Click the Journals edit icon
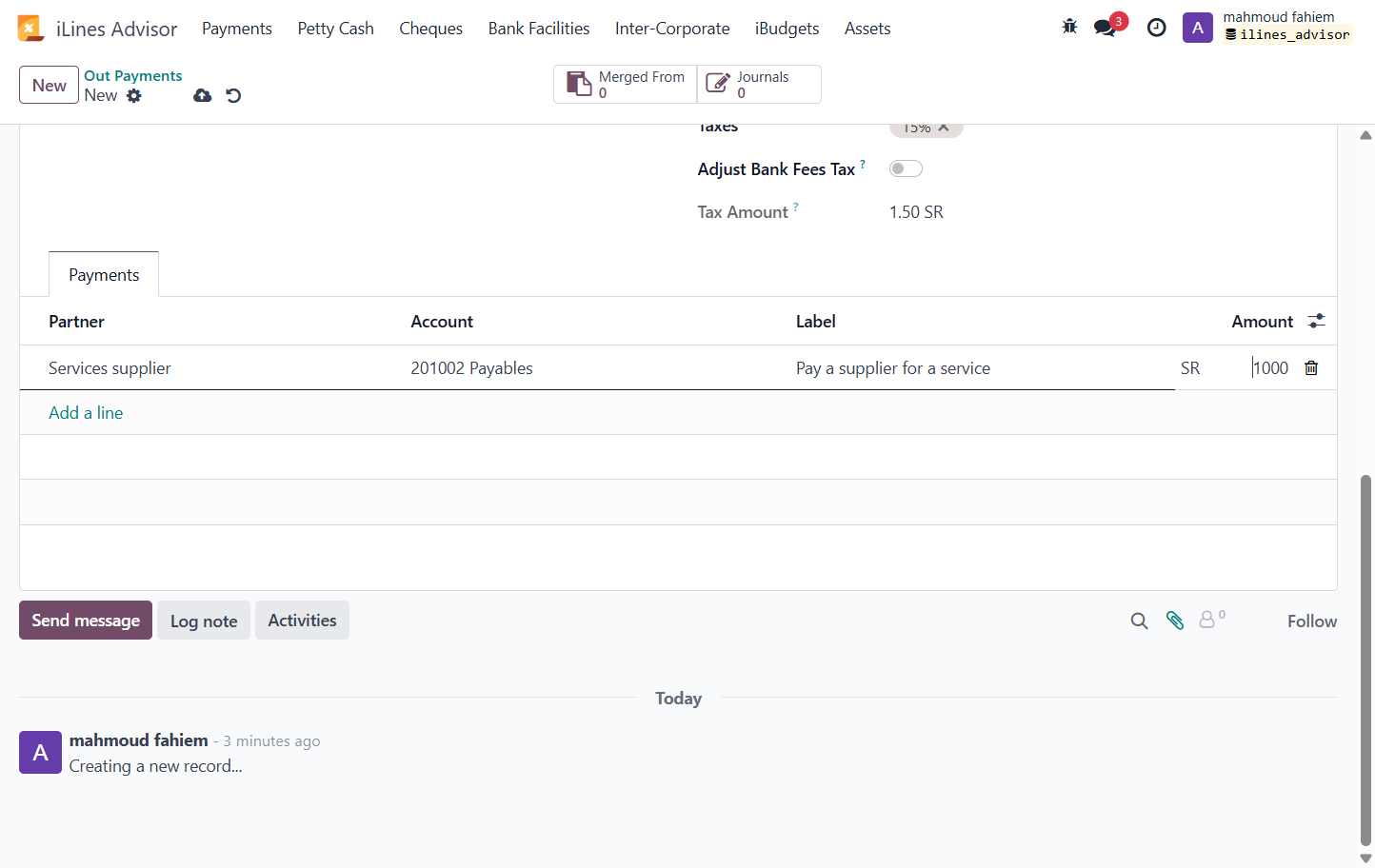The width and height of the screenshot is (1375, 868). (x=717, y=84)
